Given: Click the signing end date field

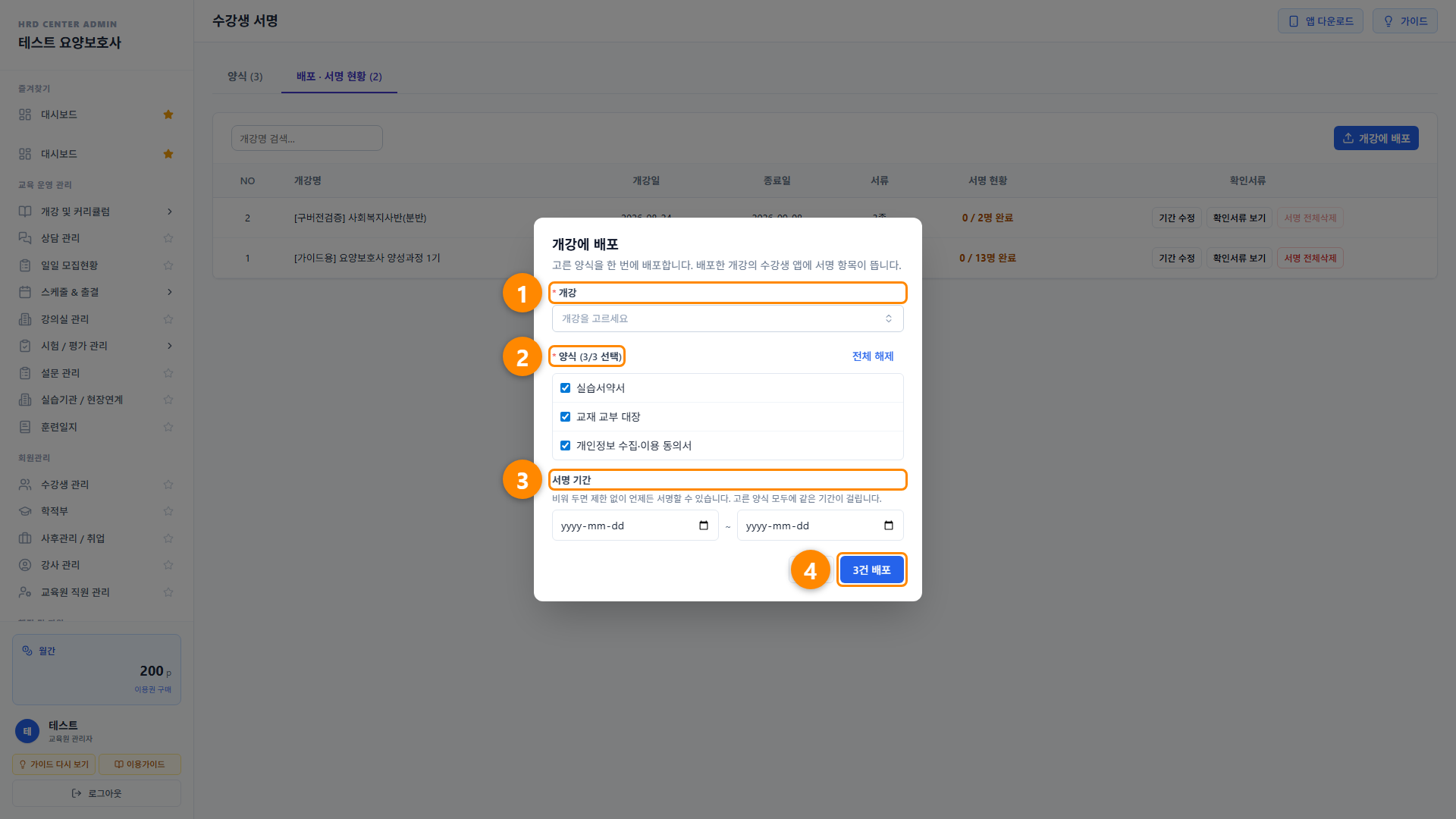Looking at the screenshot, I should [820, 526].
